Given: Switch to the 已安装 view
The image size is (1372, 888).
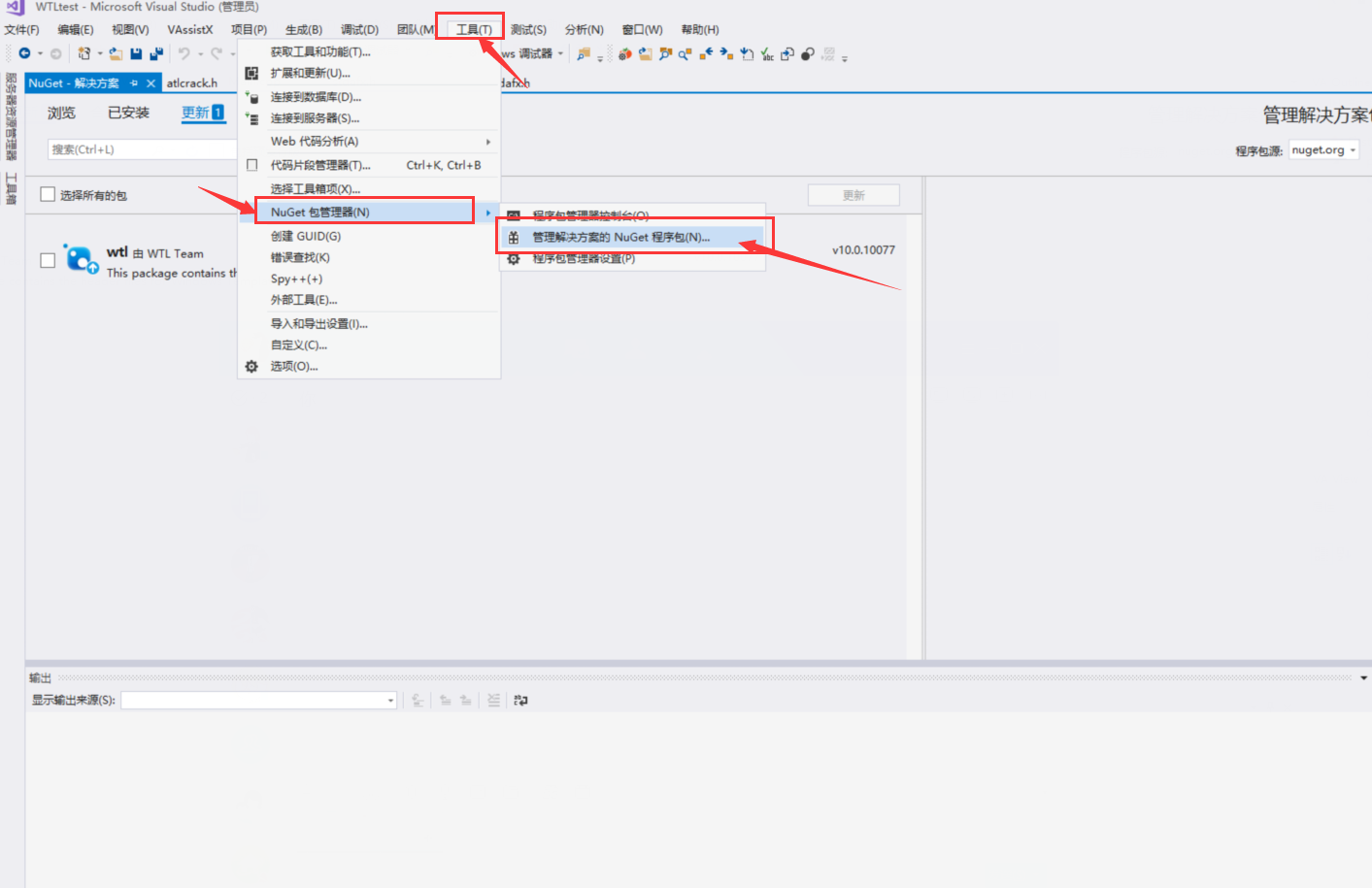Looking at the screenshot, I should 127,112.
